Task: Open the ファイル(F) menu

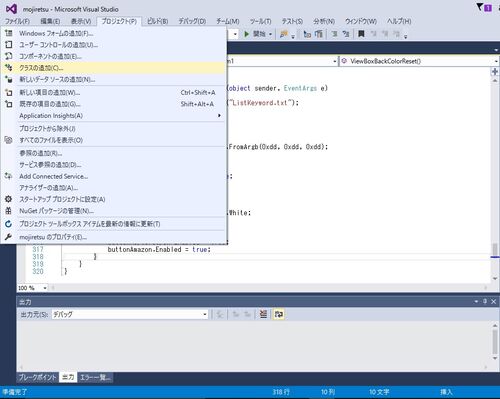Action: pyautogui.click(x=17, y=21)
